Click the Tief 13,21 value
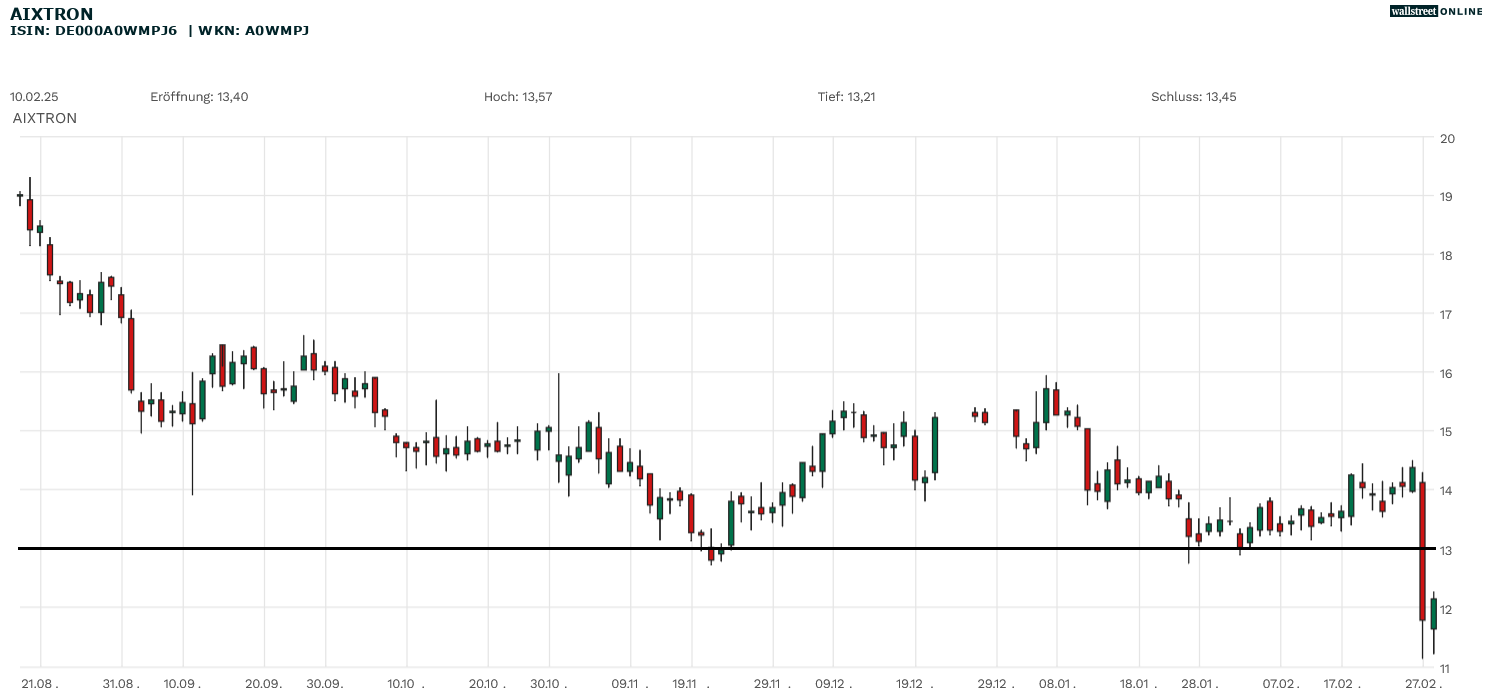The height and width of the screenshot is (688, 1490). pyautogui.click(x=846, y=97)
